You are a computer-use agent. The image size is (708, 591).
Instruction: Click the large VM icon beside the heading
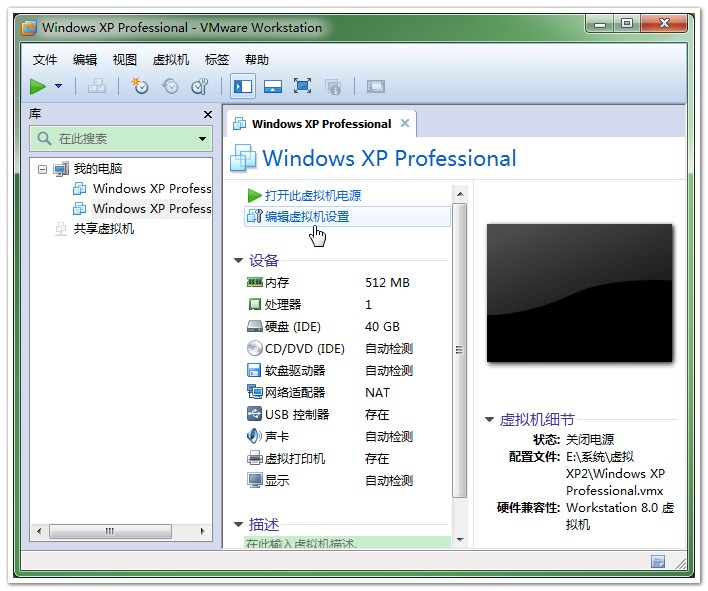click(x=243, y=158)
